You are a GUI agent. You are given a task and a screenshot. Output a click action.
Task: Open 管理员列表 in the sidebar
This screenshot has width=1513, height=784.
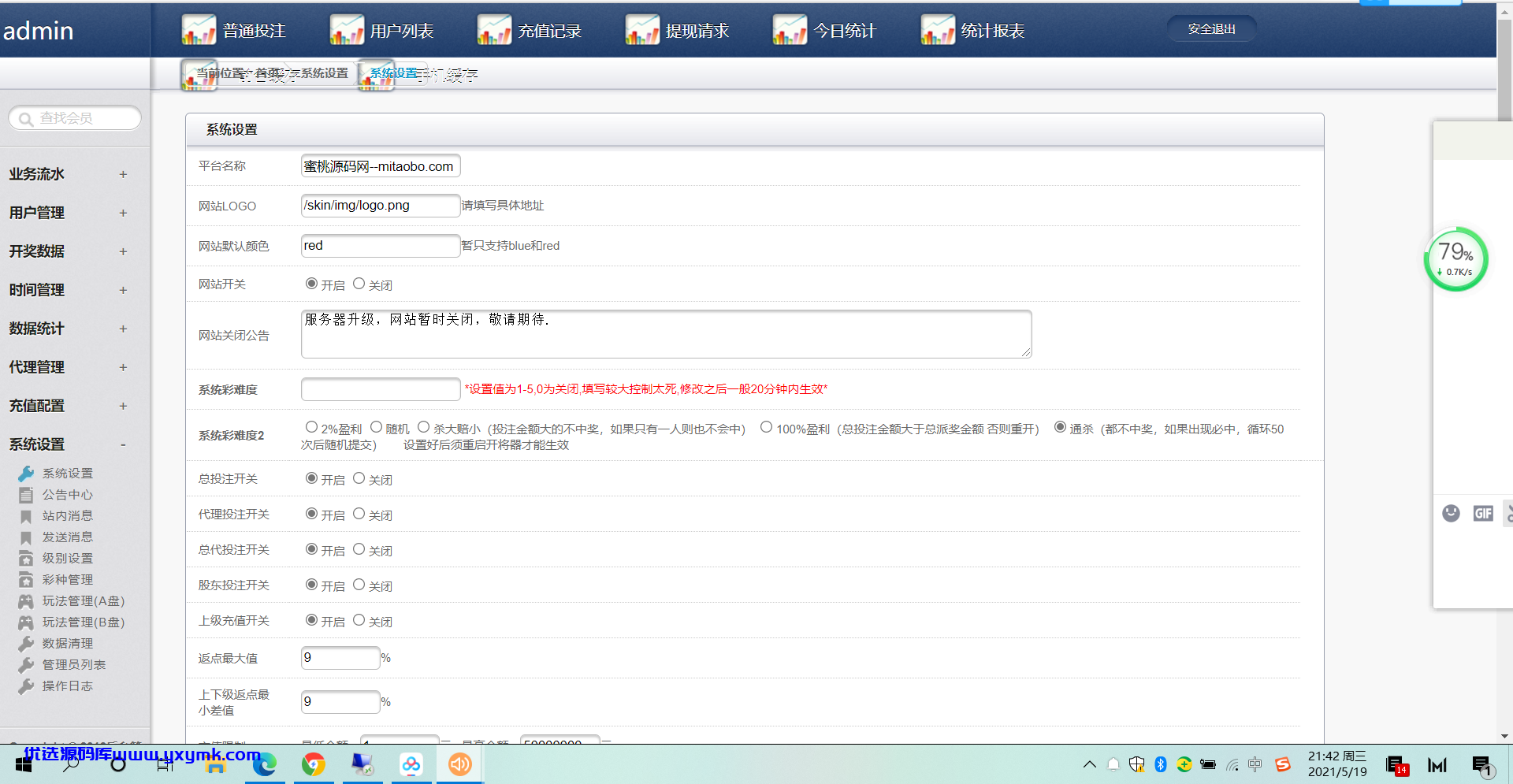point(74,665)
